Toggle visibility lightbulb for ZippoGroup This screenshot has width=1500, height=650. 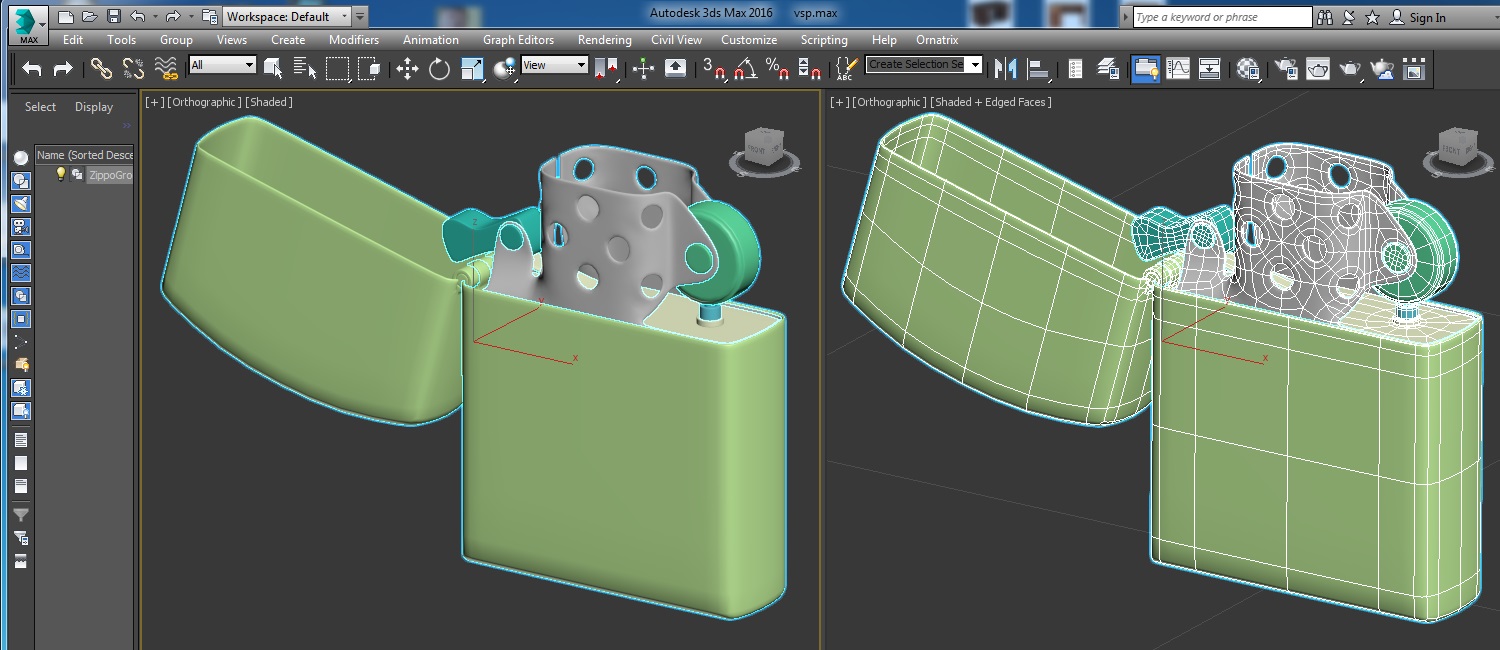click(x=60, y=174)
